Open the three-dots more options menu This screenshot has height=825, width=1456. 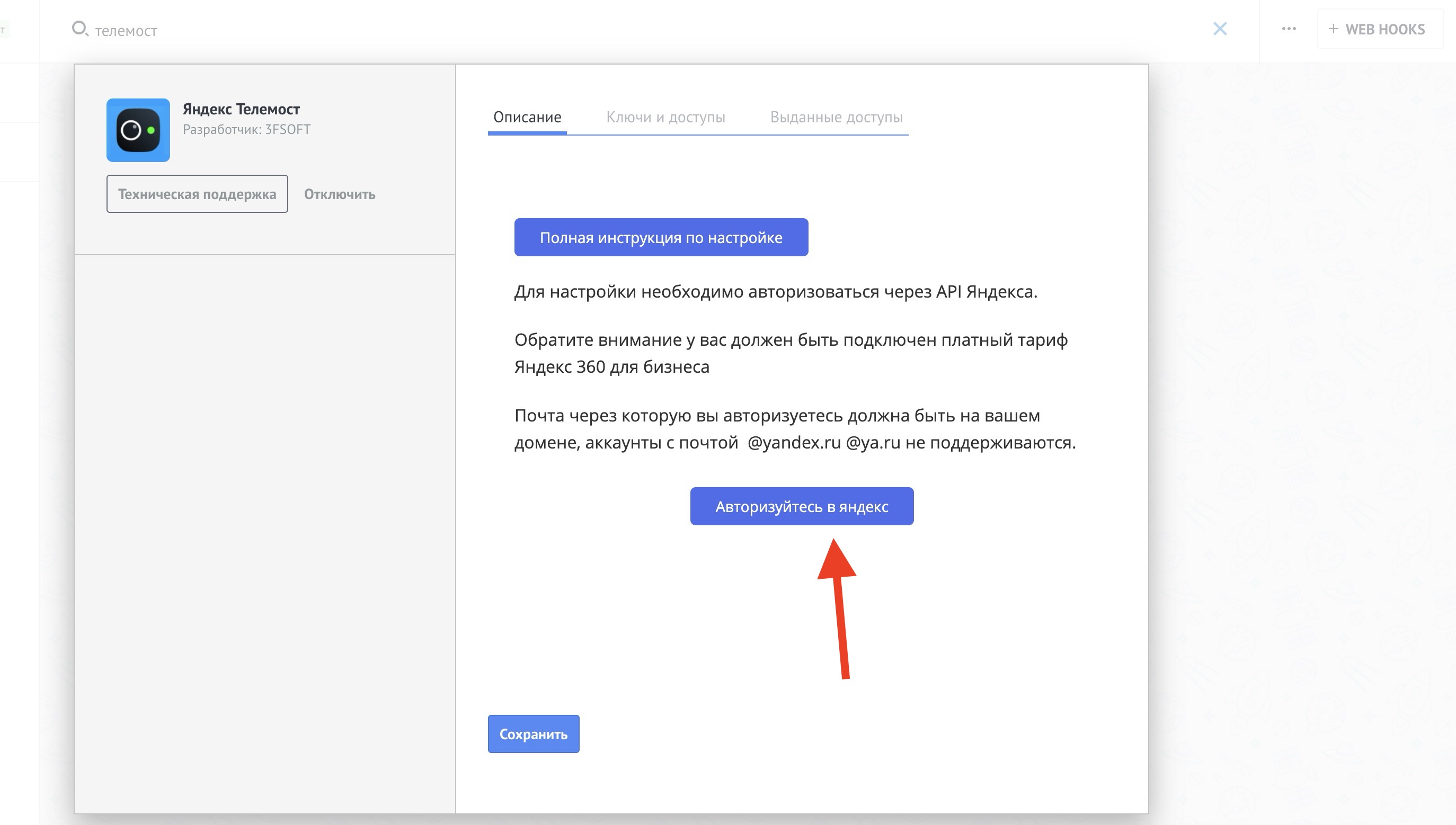[1288, 29]
